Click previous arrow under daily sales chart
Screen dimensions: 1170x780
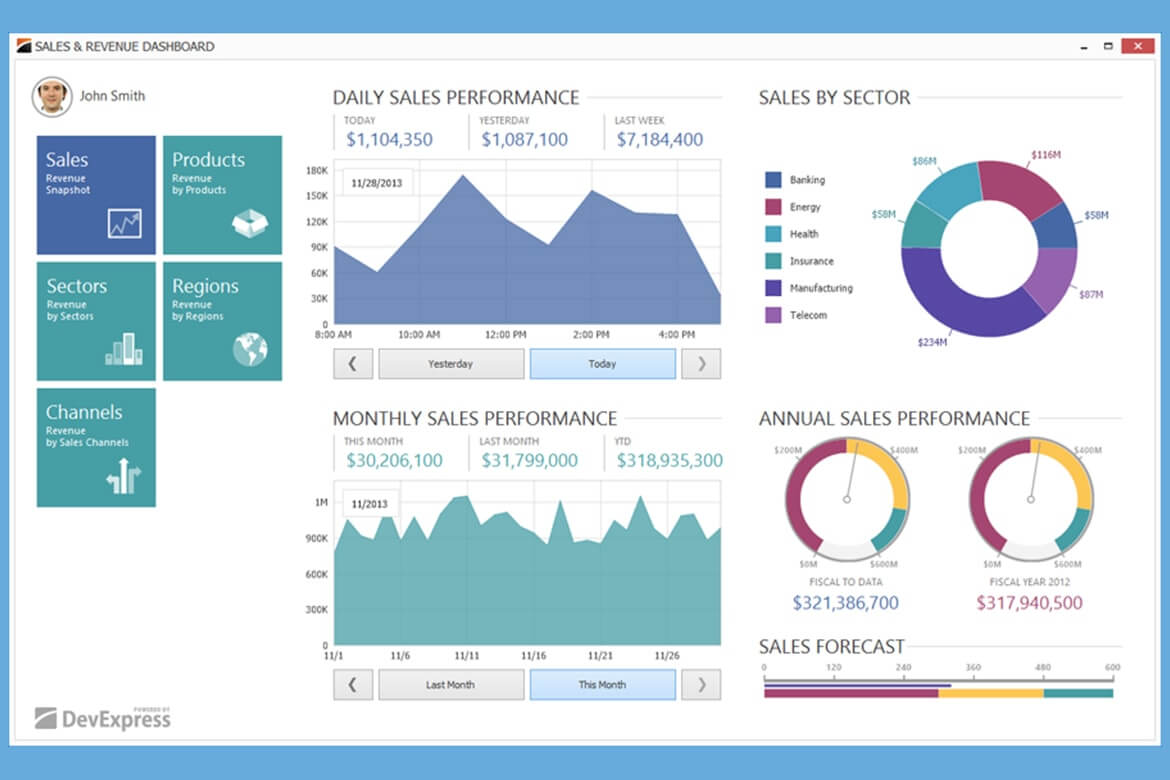pyautogui.click(x=352, y=364)
